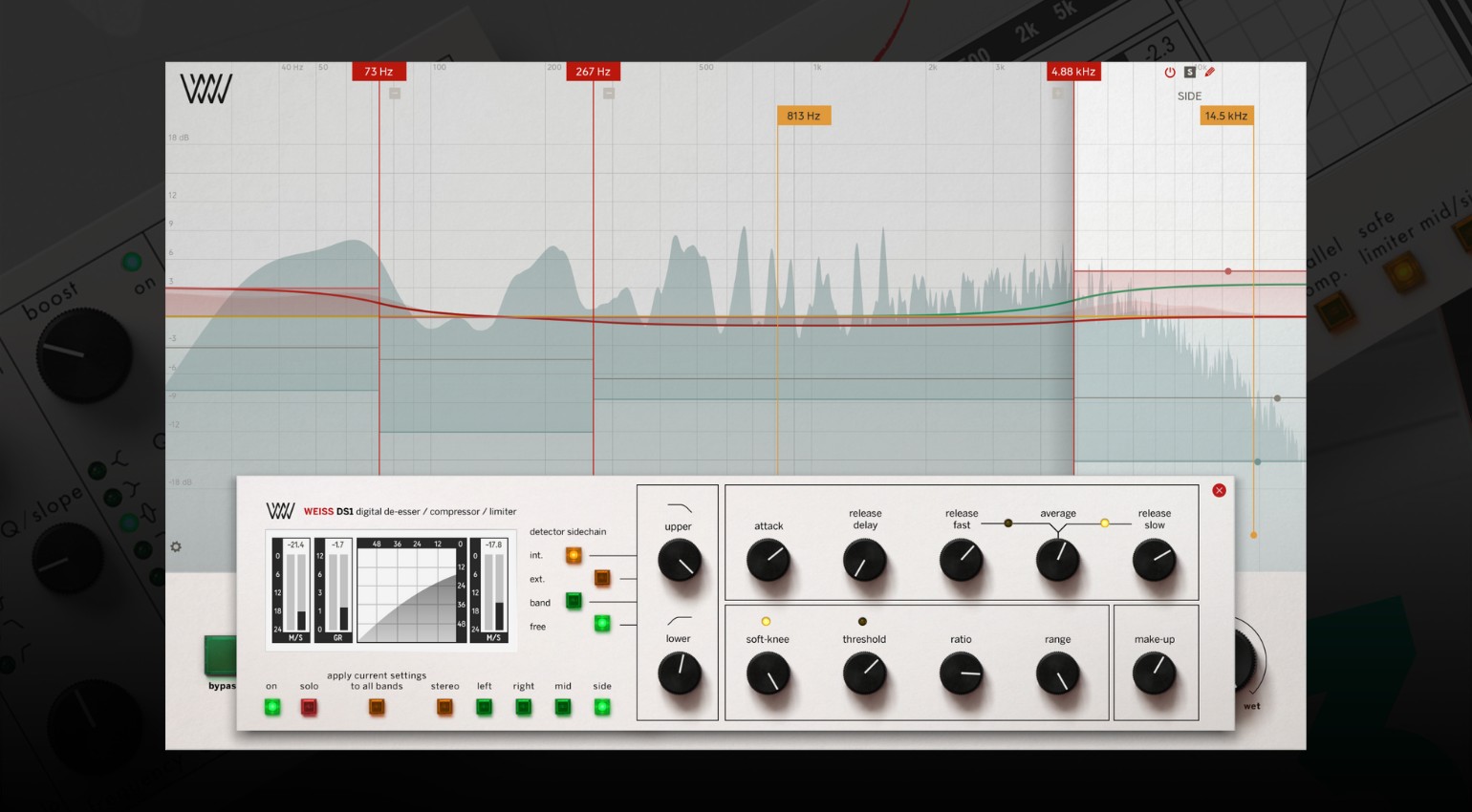Click the Weiss logo on the DS1 panel

coord(278,510)
